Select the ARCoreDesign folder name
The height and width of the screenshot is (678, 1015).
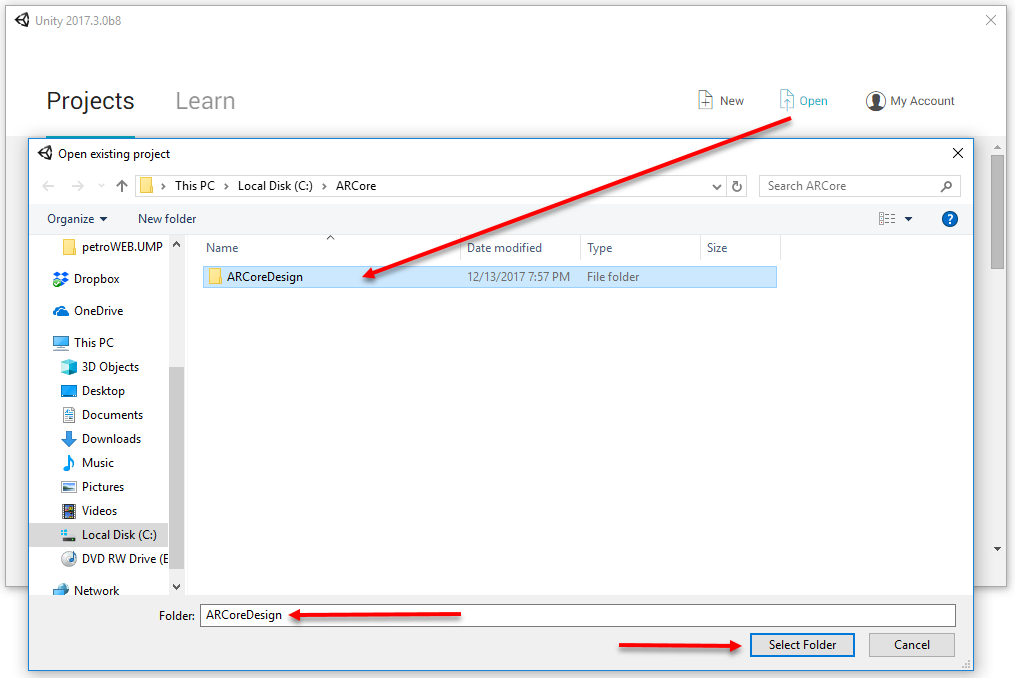[x=265, y=277]
